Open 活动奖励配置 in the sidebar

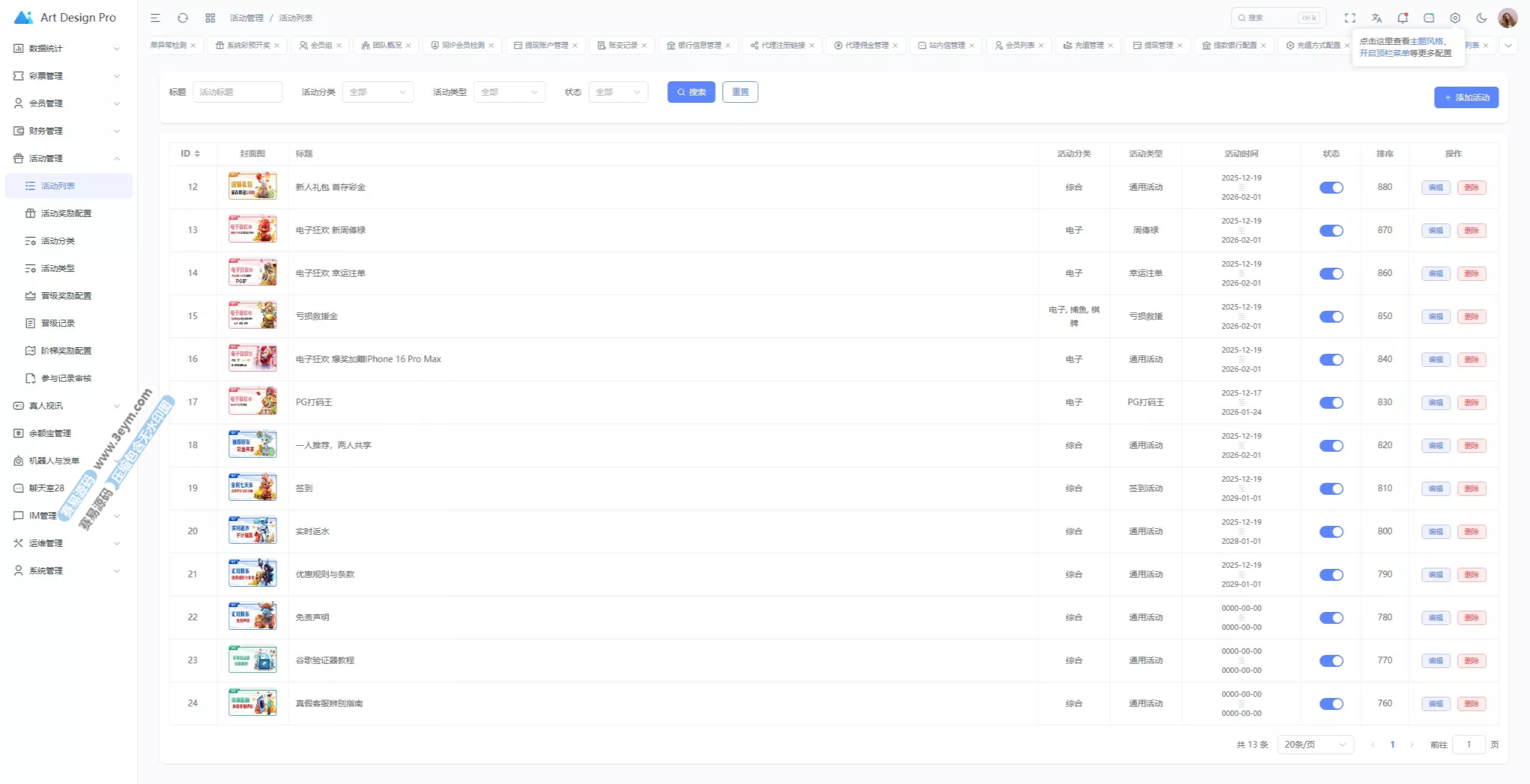click(x=66, y=213)
